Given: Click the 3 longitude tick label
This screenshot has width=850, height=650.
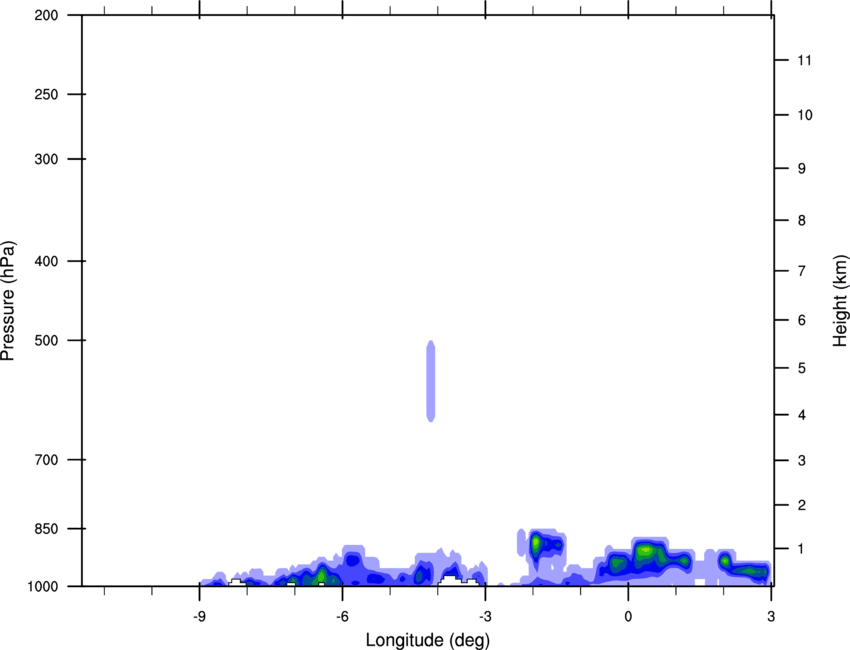Looking at the screenshot, I should pos(771,616).
